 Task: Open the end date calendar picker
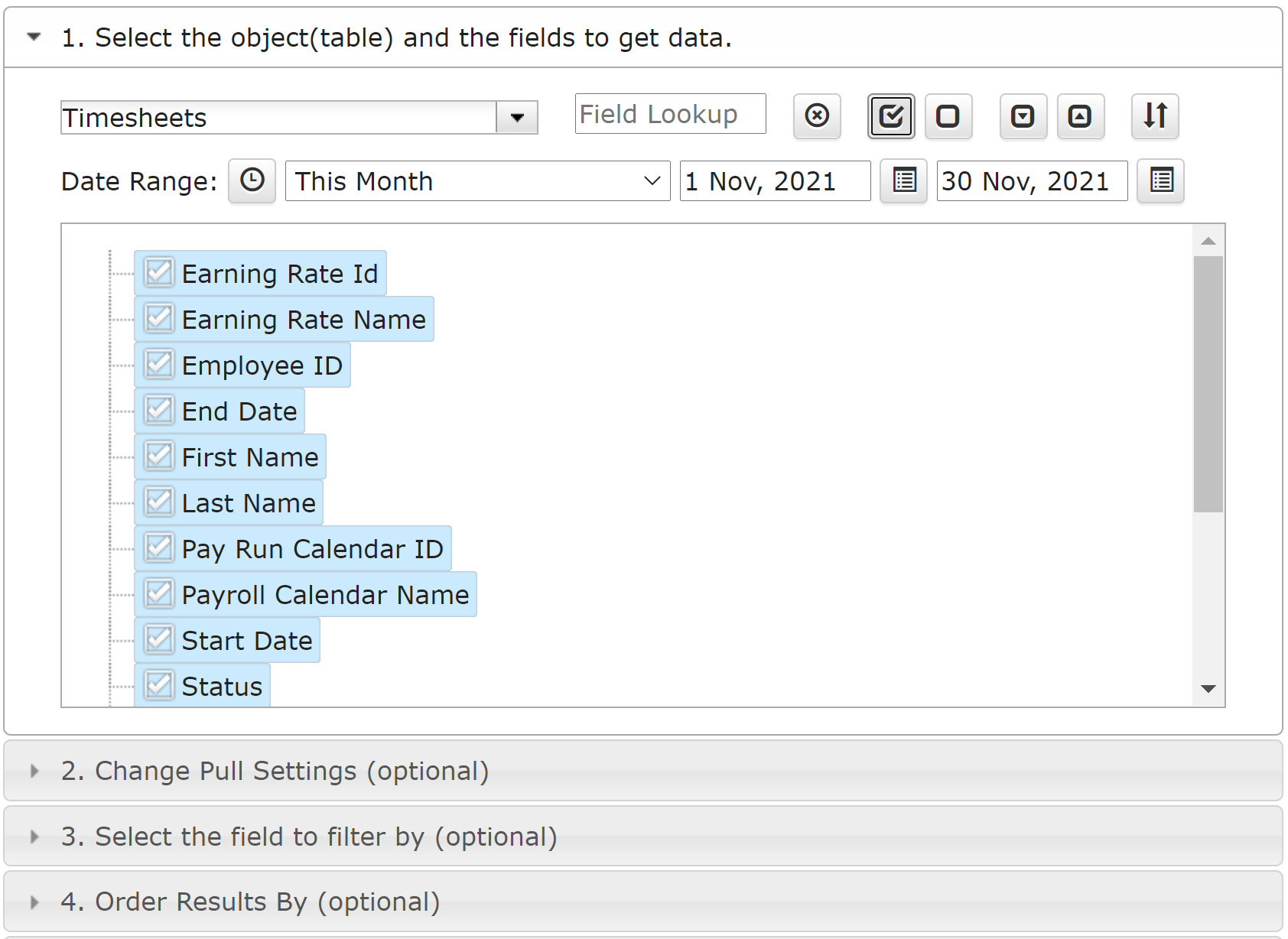pos(1160,181)
